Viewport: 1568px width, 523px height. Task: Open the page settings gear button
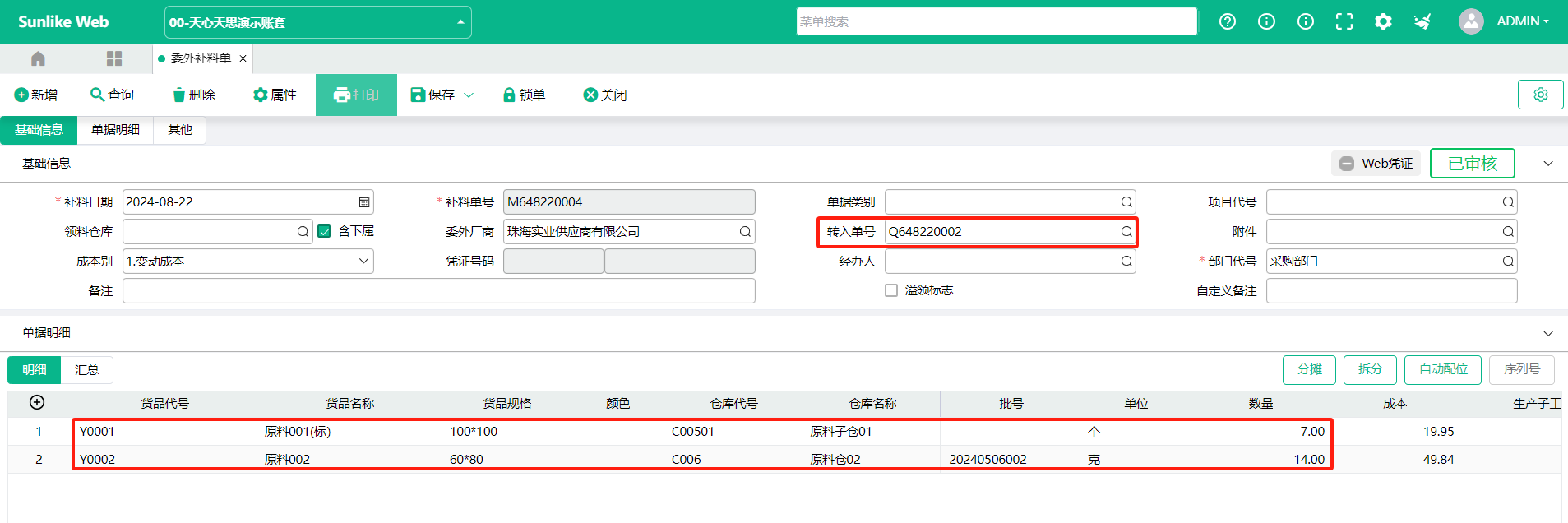point(1540,95)
